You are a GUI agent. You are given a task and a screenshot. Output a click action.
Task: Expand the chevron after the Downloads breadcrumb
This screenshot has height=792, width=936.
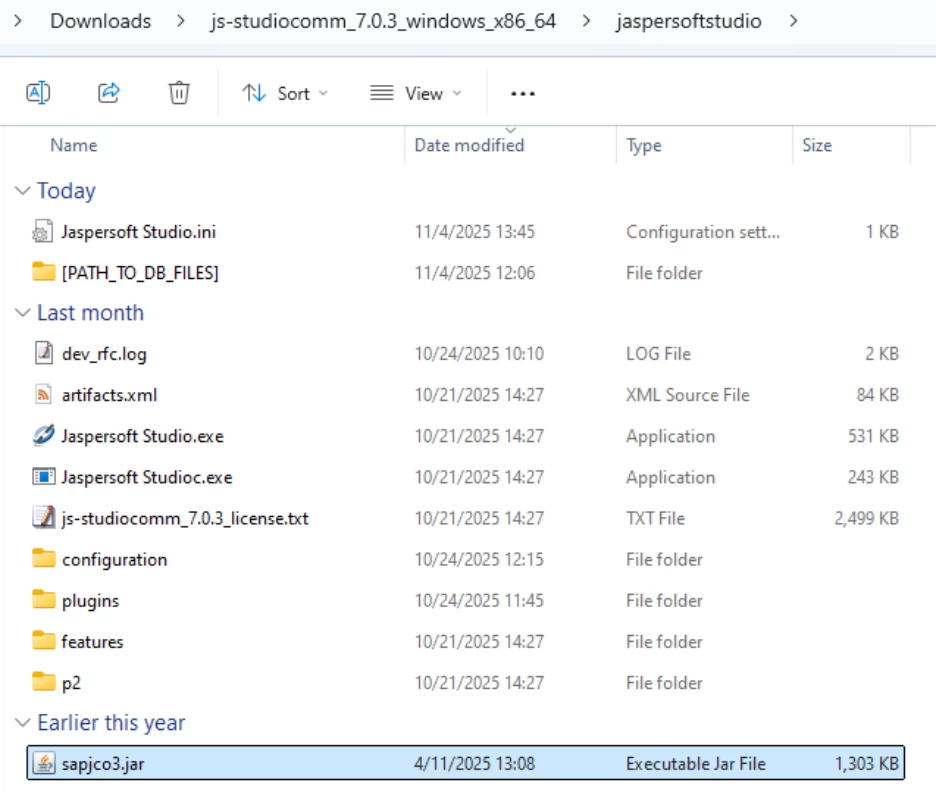181,21
